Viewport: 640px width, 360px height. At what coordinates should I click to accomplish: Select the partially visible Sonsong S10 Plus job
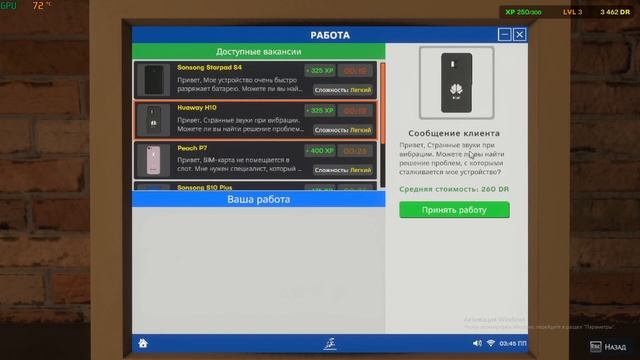(x=255, y=187)
